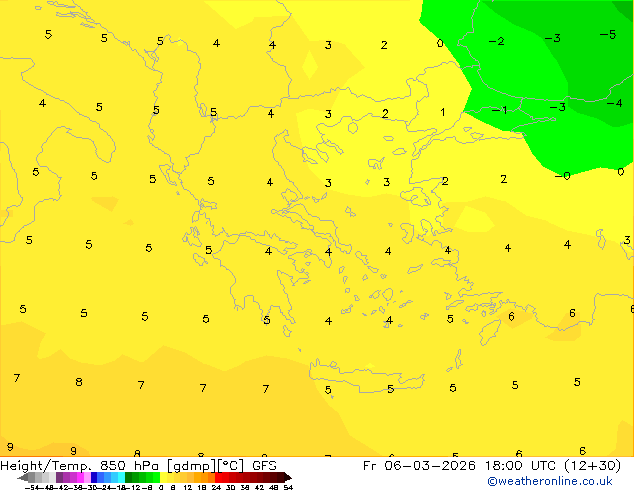634x490 pixels.
Task: Select the dark maroon right arrow of color scale
Action: pyautogui.click(x=287, y=478)
